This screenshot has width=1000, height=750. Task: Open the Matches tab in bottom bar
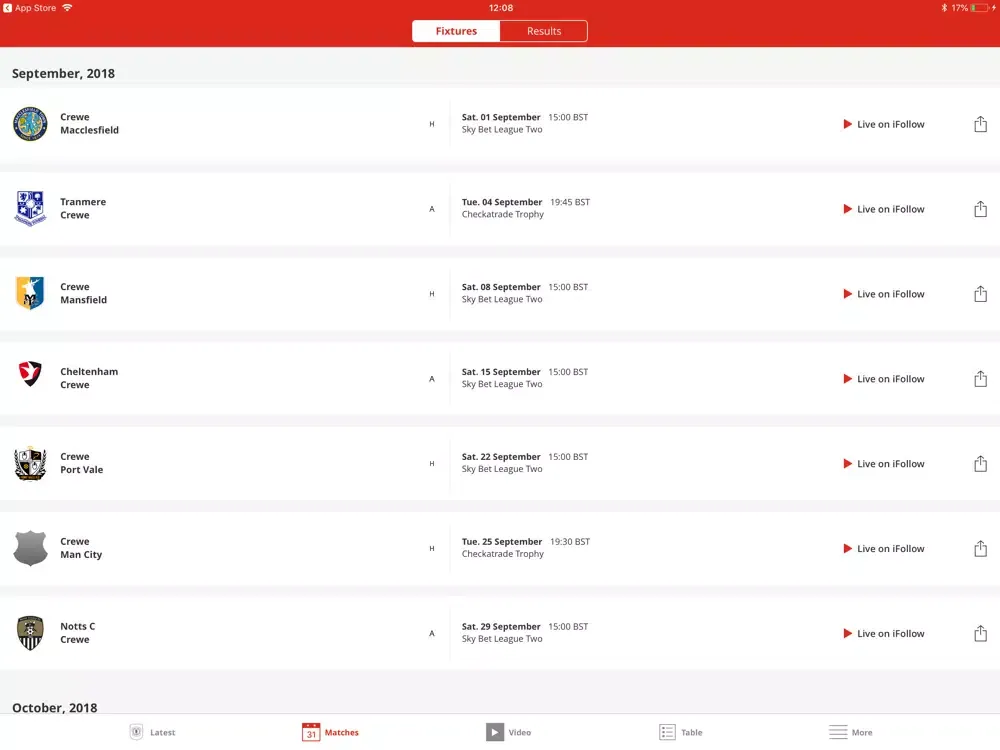[330, 732]
